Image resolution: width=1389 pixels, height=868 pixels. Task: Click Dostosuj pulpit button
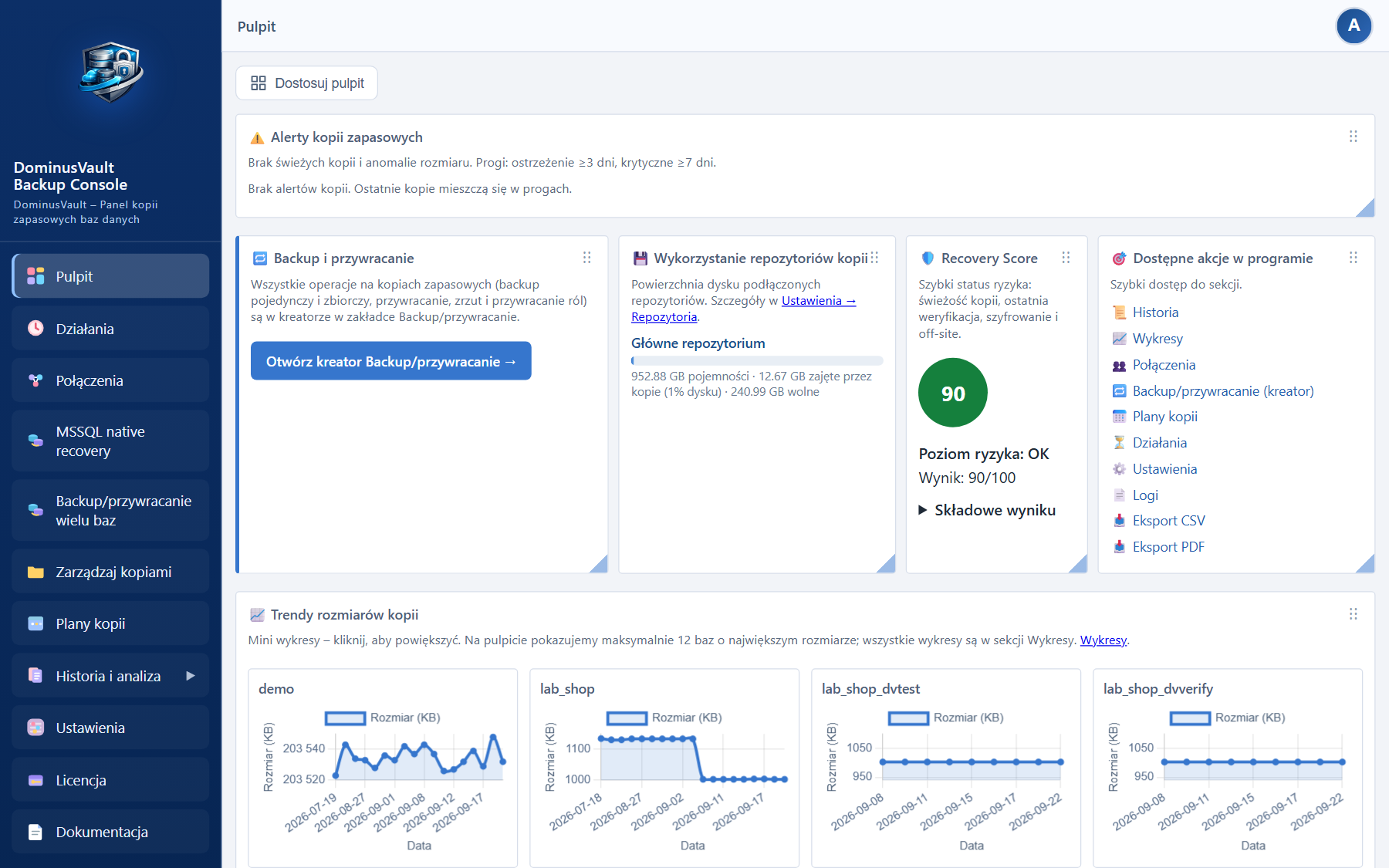[306, 83]
